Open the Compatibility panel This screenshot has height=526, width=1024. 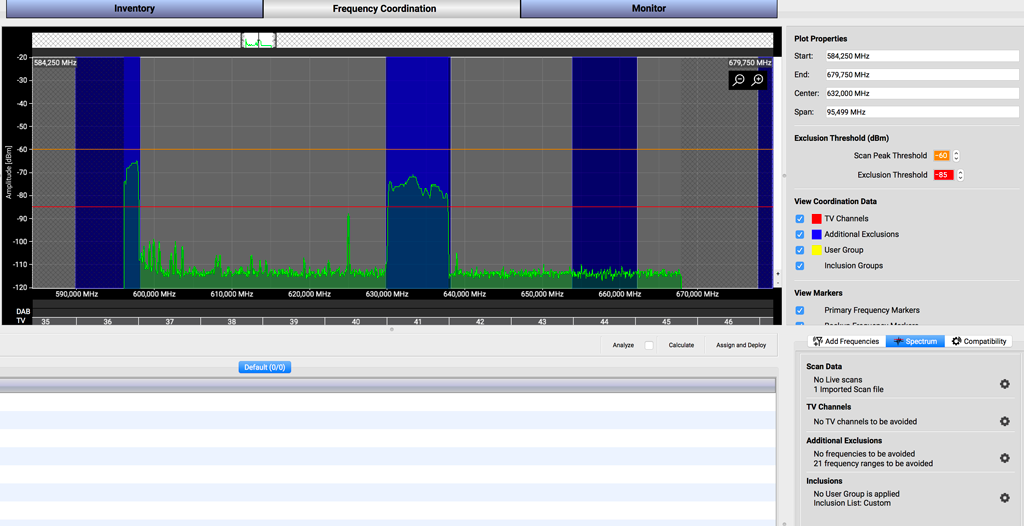tap(979, 341)
